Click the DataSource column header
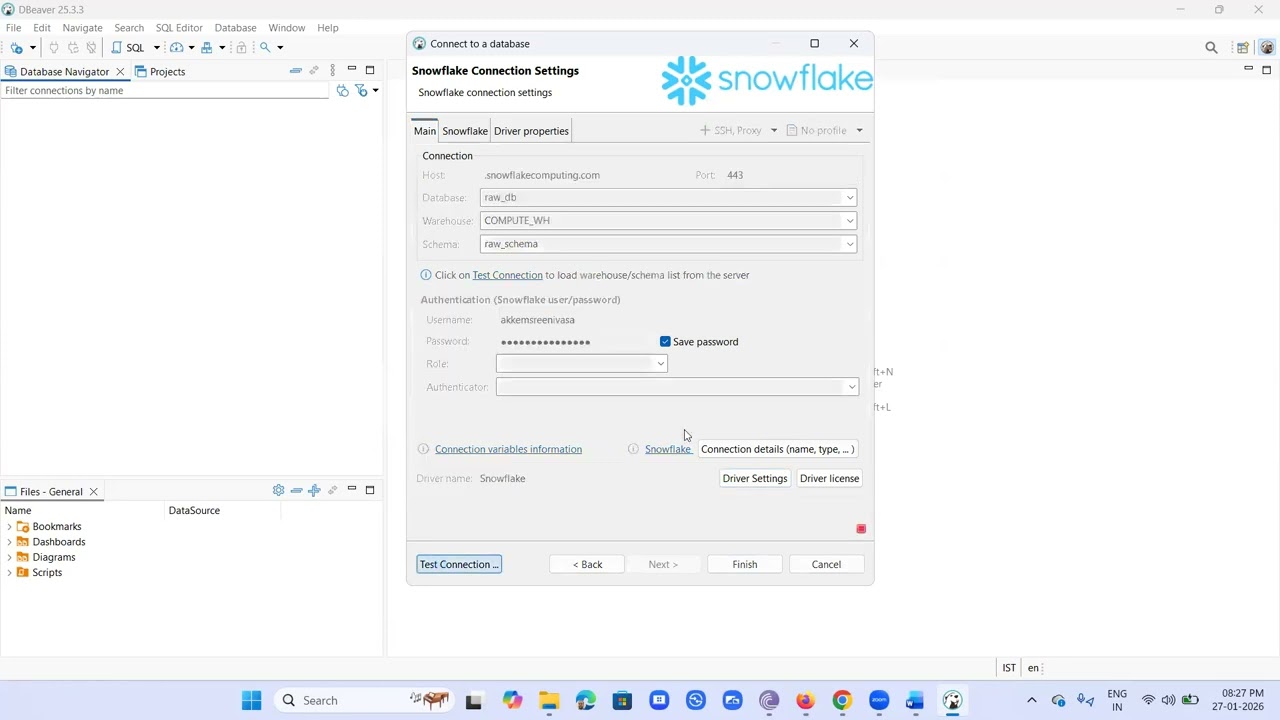The height and width of the screenshot is (720, 1280). click(194, 511)
